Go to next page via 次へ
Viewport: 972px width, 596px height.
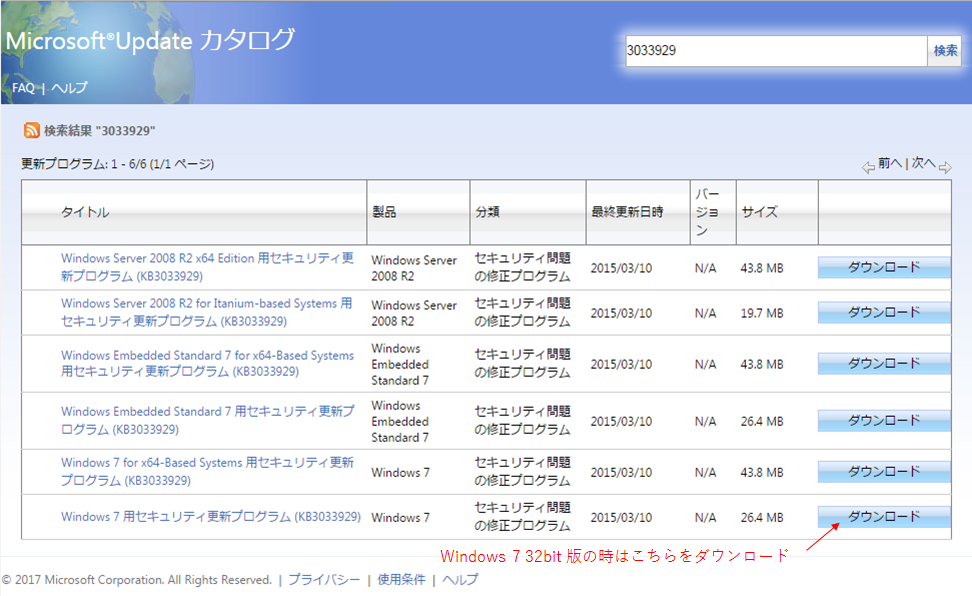click(x=923, y=163)
